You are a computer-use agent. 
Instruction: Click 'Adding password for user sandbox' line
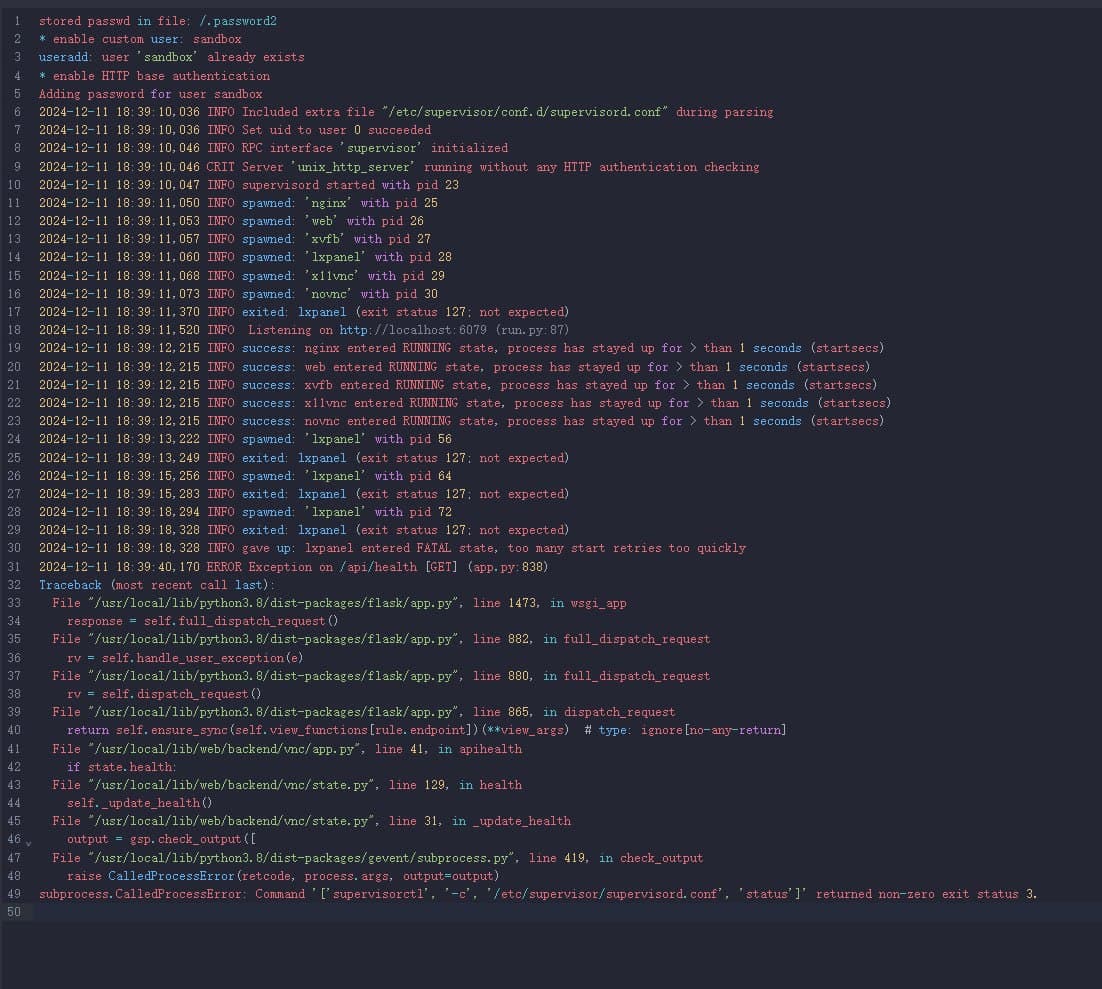coord(150,94)
